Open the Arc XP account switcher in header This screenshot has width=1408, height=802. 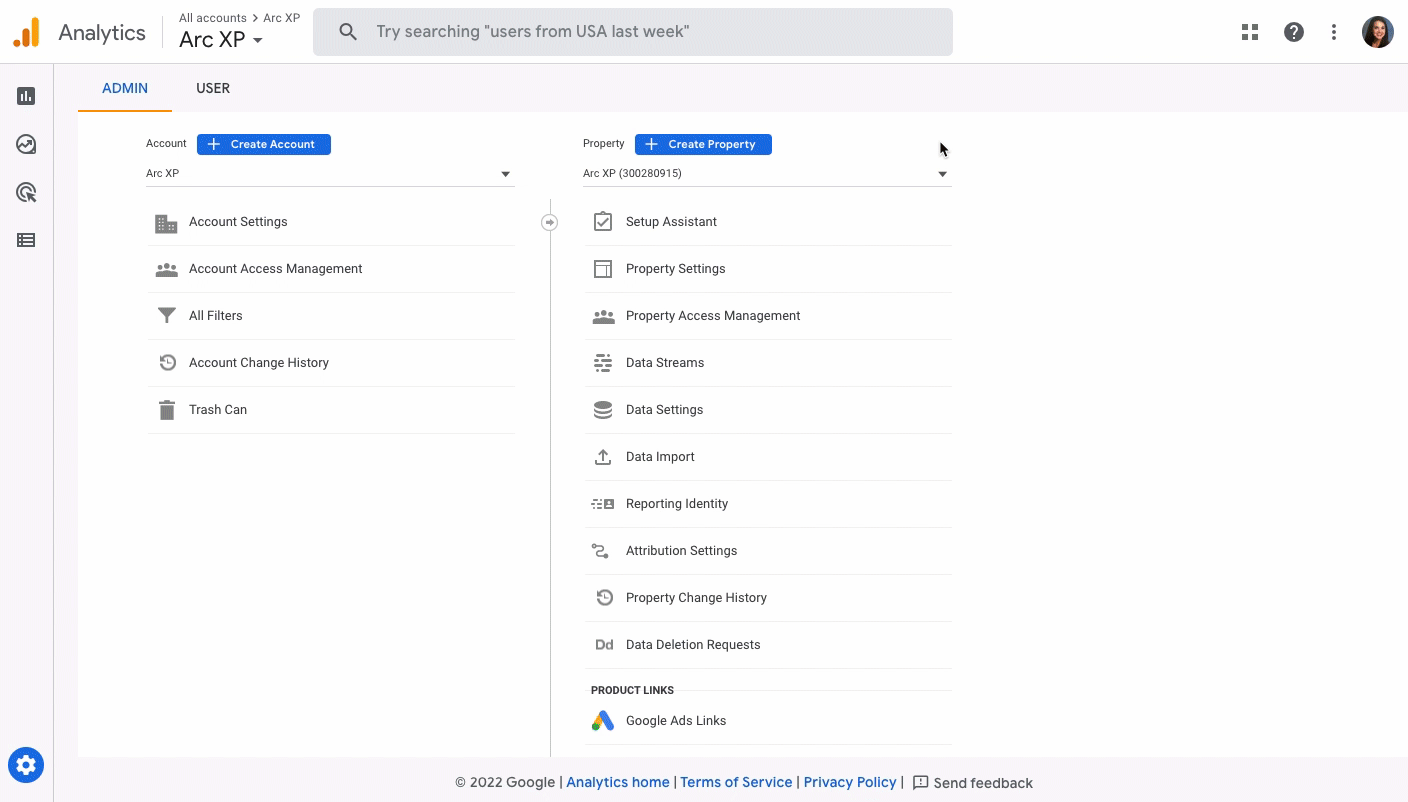point(221,40)
